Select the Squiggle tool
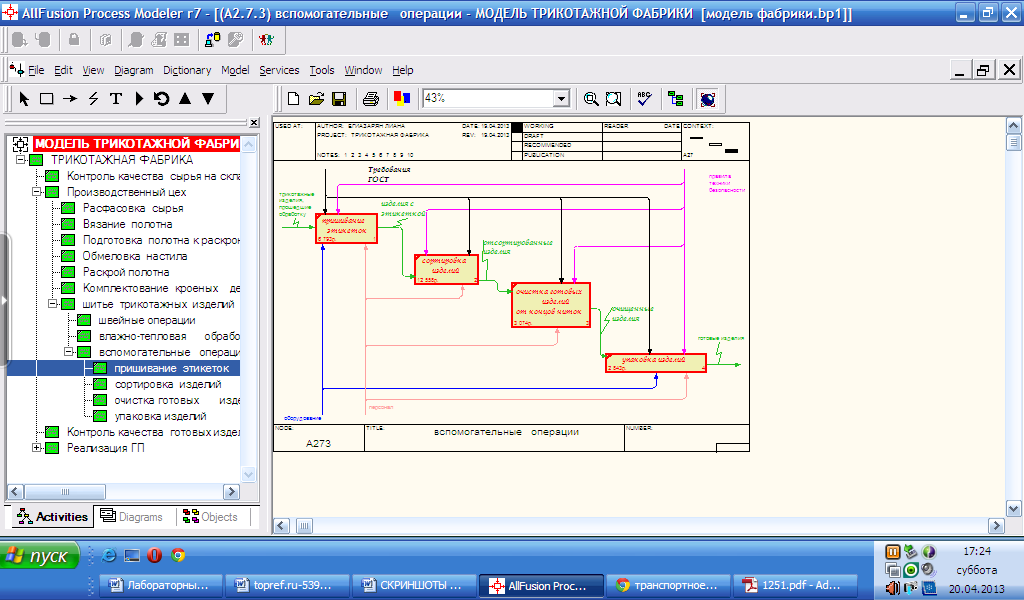 coord(93,99)
